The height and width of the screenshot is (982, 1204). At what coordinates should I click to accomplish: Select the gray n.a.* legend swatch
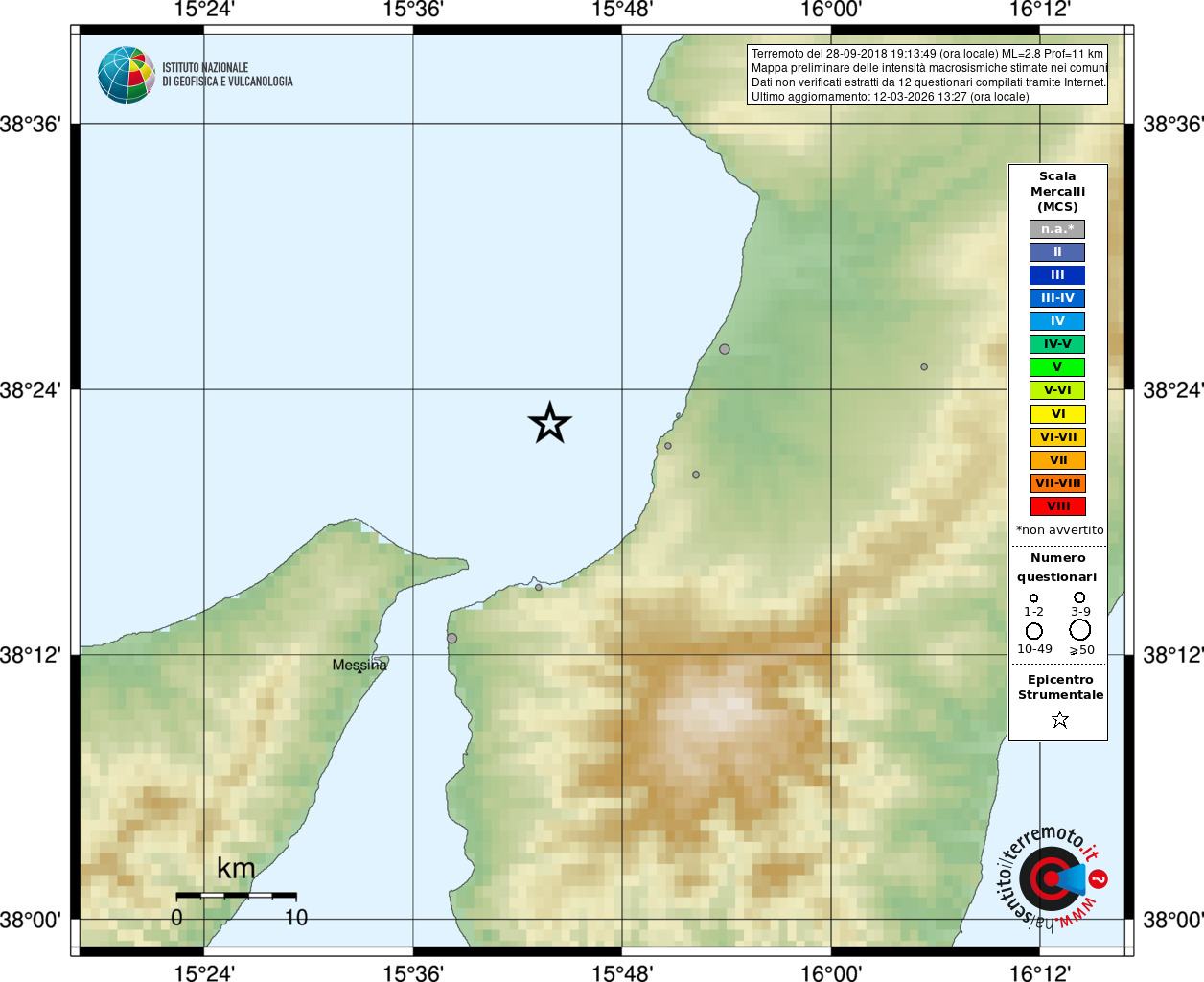click(1057, 229)
